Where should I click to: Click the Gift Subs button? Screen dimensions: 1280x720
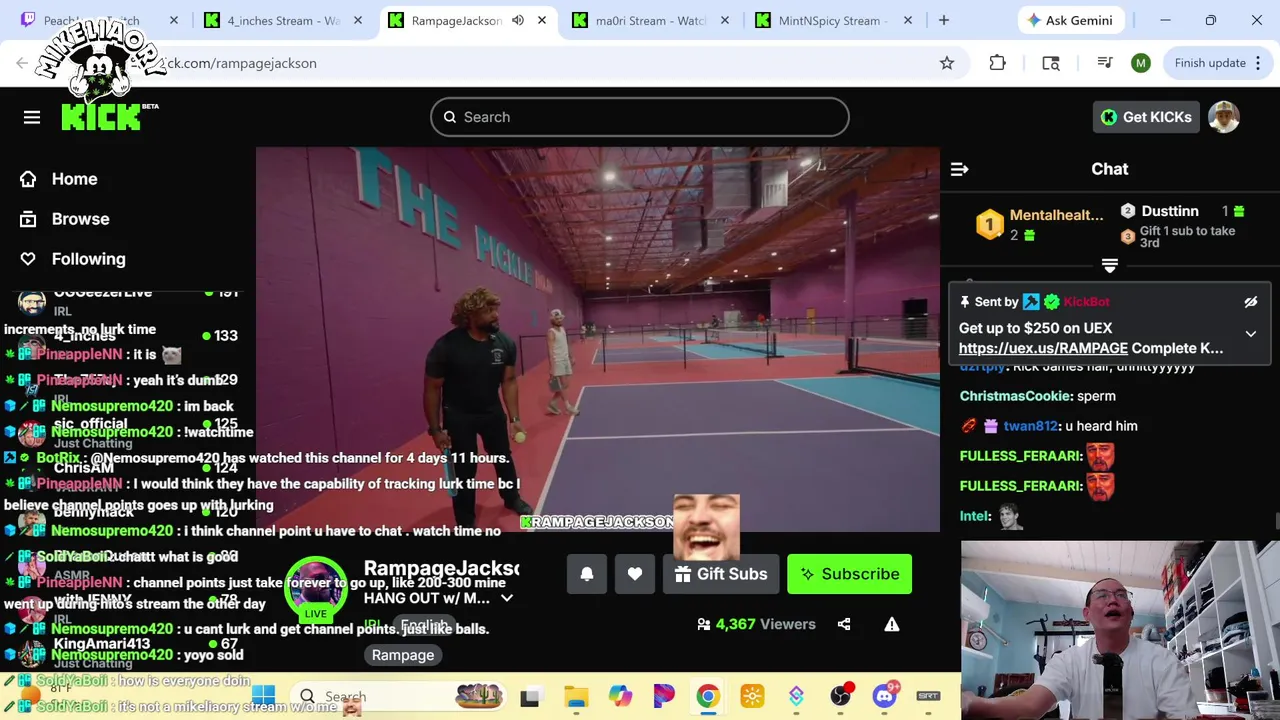tap(721, 574)
